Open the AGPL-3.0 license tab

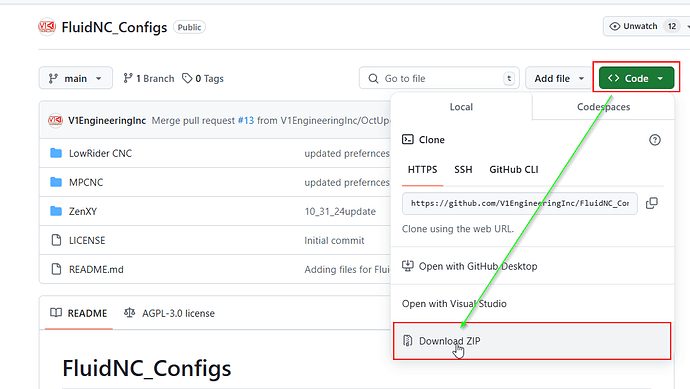tap(169, 313)
